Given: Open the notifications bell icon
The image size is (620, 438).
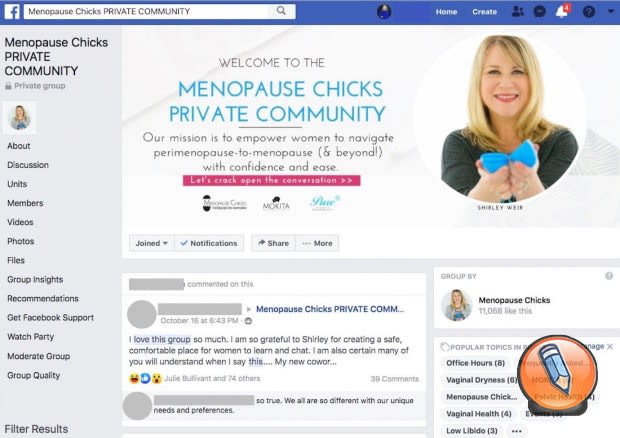Looking at the screenshot, I should point(562,11).
